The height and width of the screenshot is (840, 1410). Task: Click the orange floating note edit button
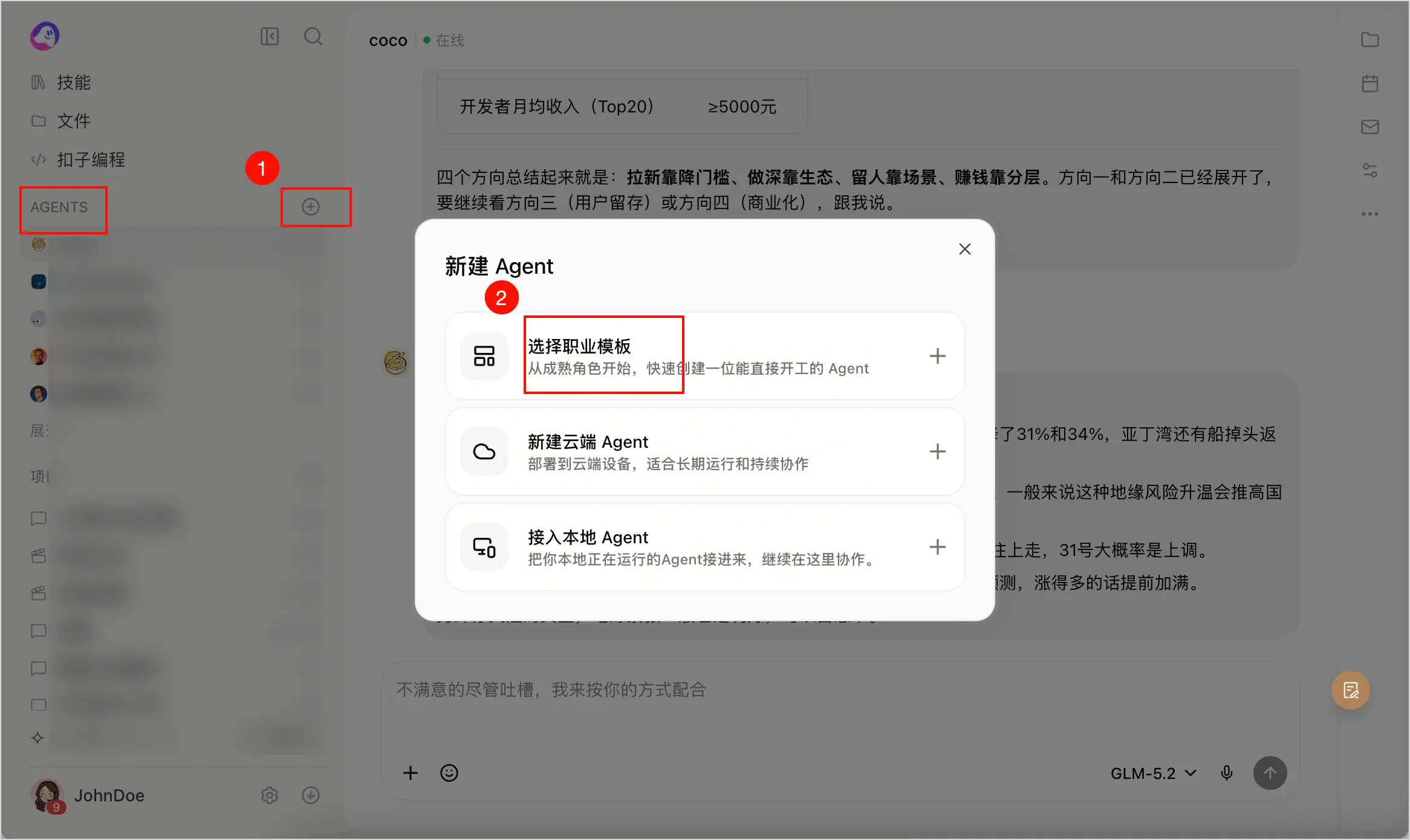[x=1350, y=690]
